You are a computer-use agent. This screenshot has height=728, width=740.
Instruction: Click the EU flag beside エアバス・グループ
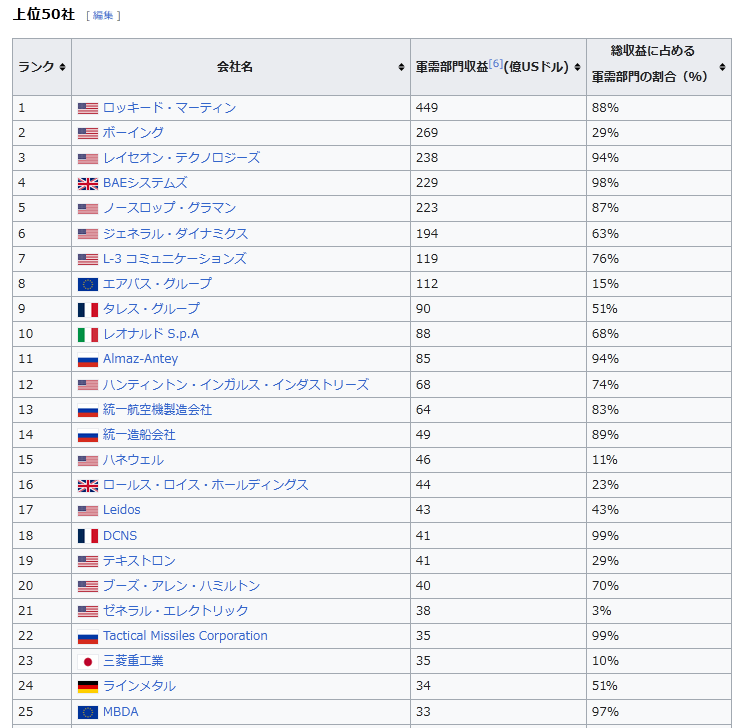[88, 284]
